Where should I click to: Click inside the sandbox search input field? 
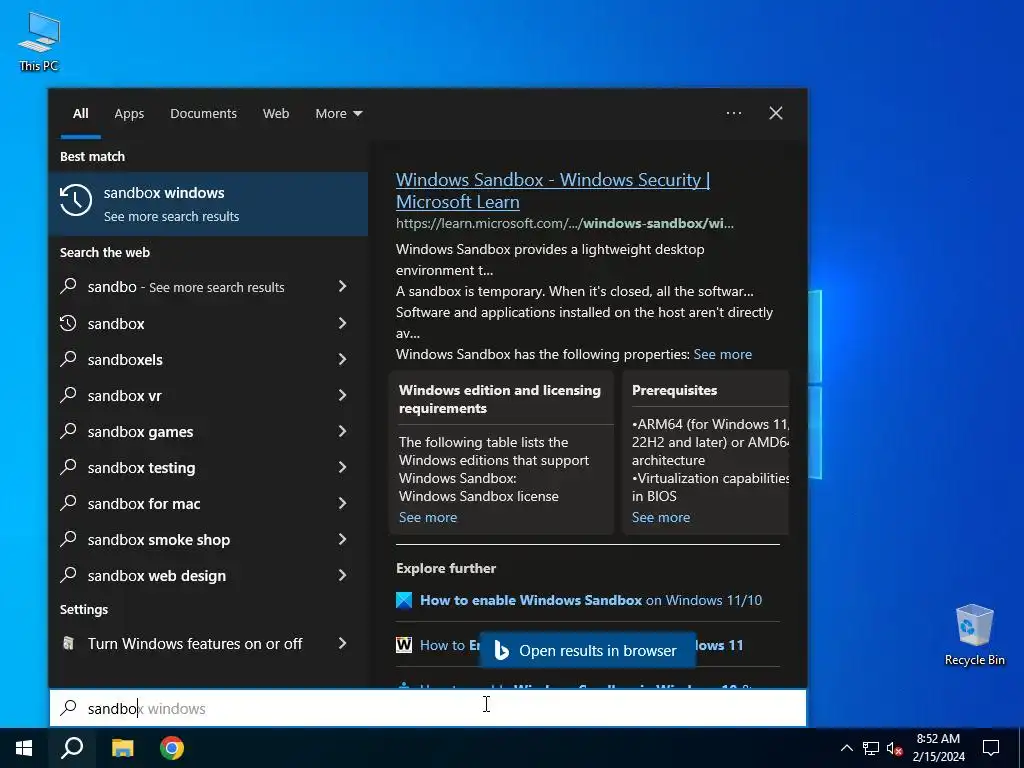pyautogui.click(x=428, y=708)
